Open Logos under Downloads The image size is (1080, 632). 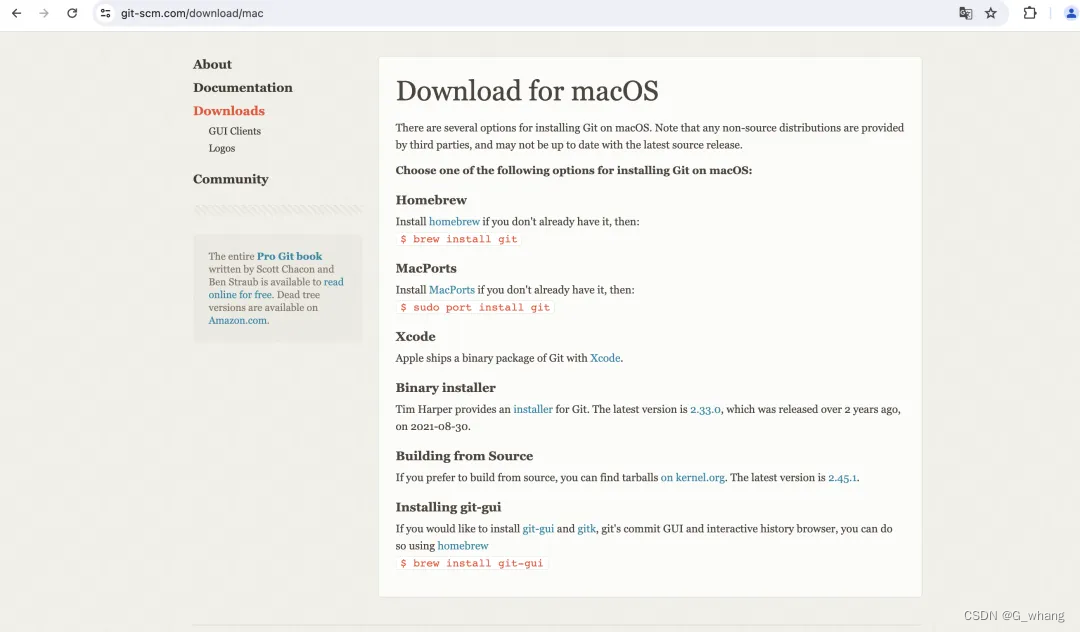pyautogui.click(x=222, y=148)
